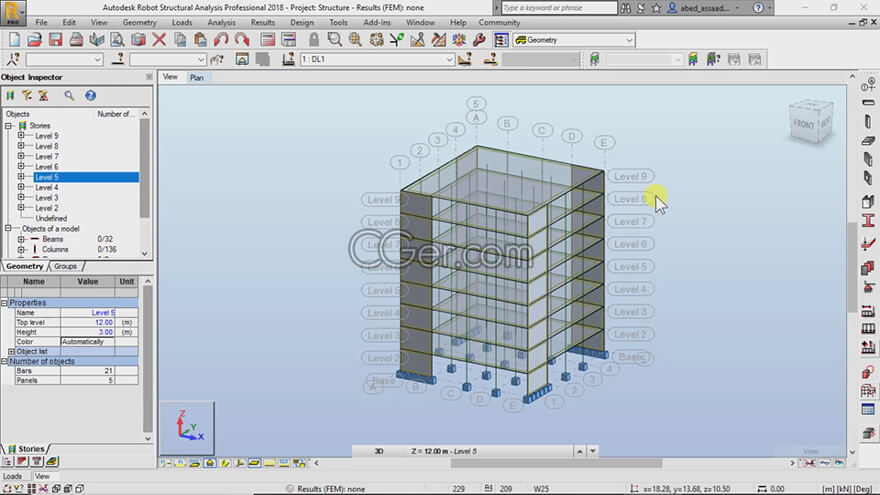880x495 pixels.
Task: Click the viewport horizontal scrollbar
Action: pyautogui.click(x=556, y=463)
